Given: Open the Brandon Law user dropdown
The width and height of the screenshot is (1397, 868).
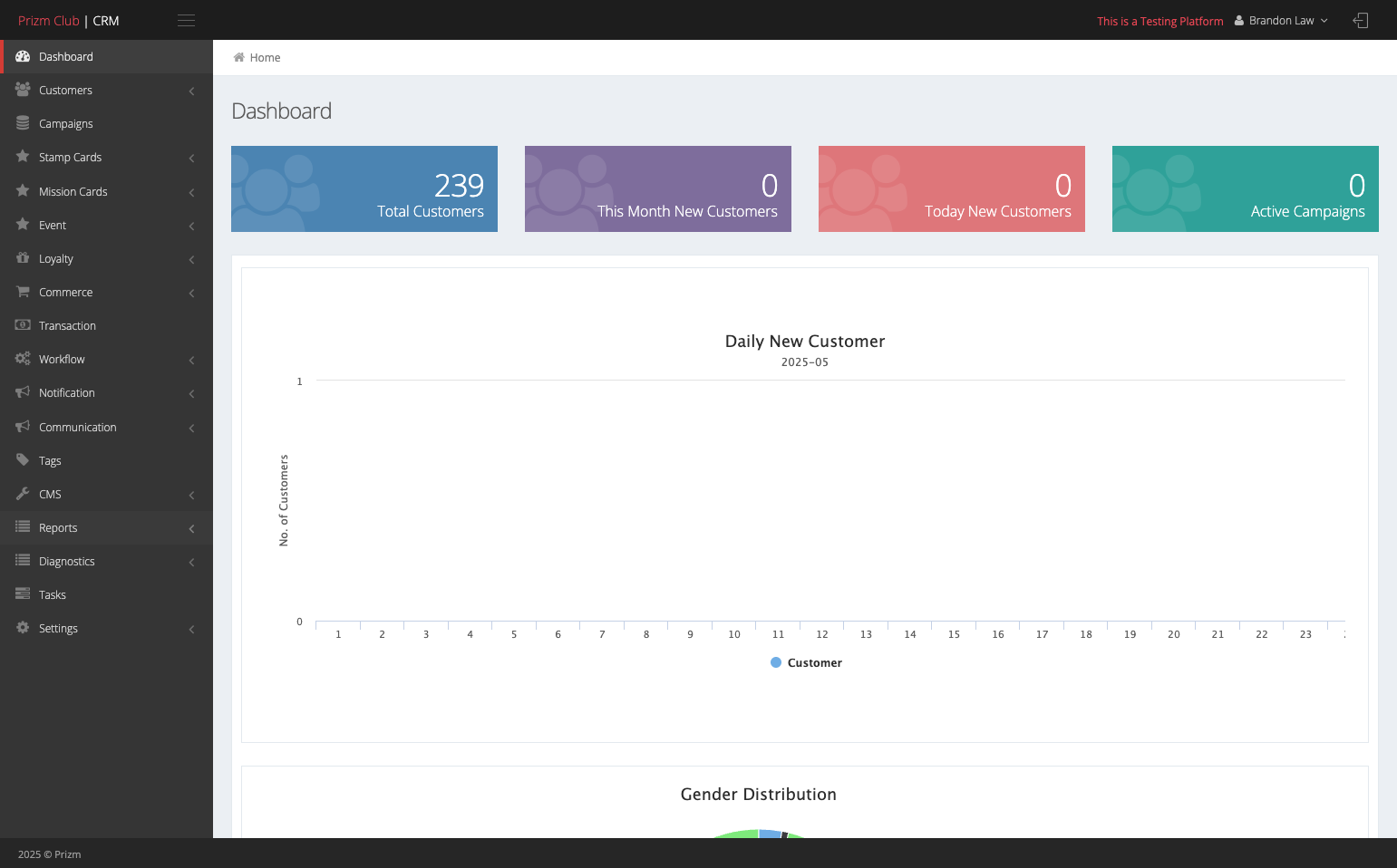Looking at the screenshot, I should 1281,20.
